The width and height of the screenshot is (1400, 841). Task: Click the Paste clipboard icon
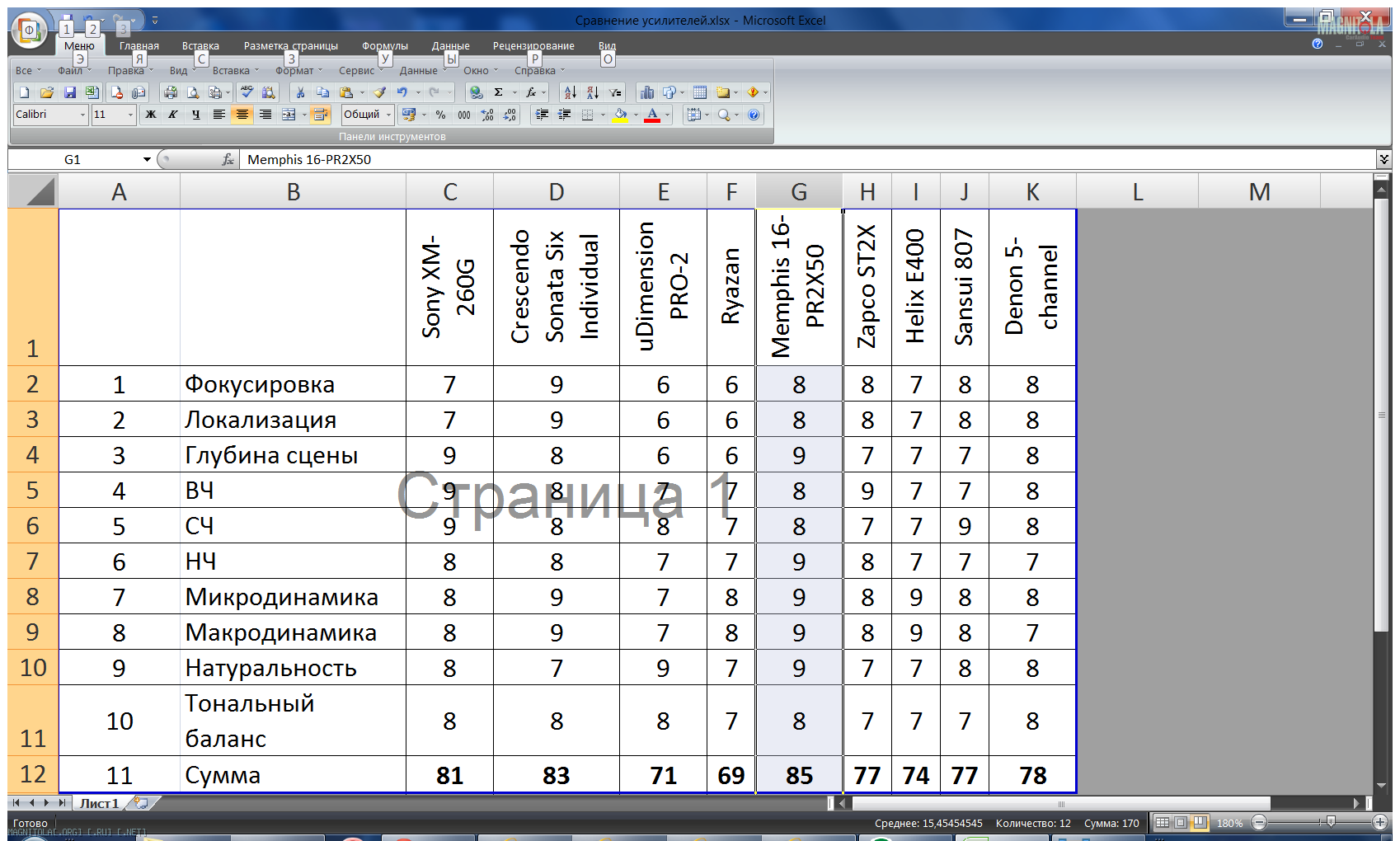(347, 92)
